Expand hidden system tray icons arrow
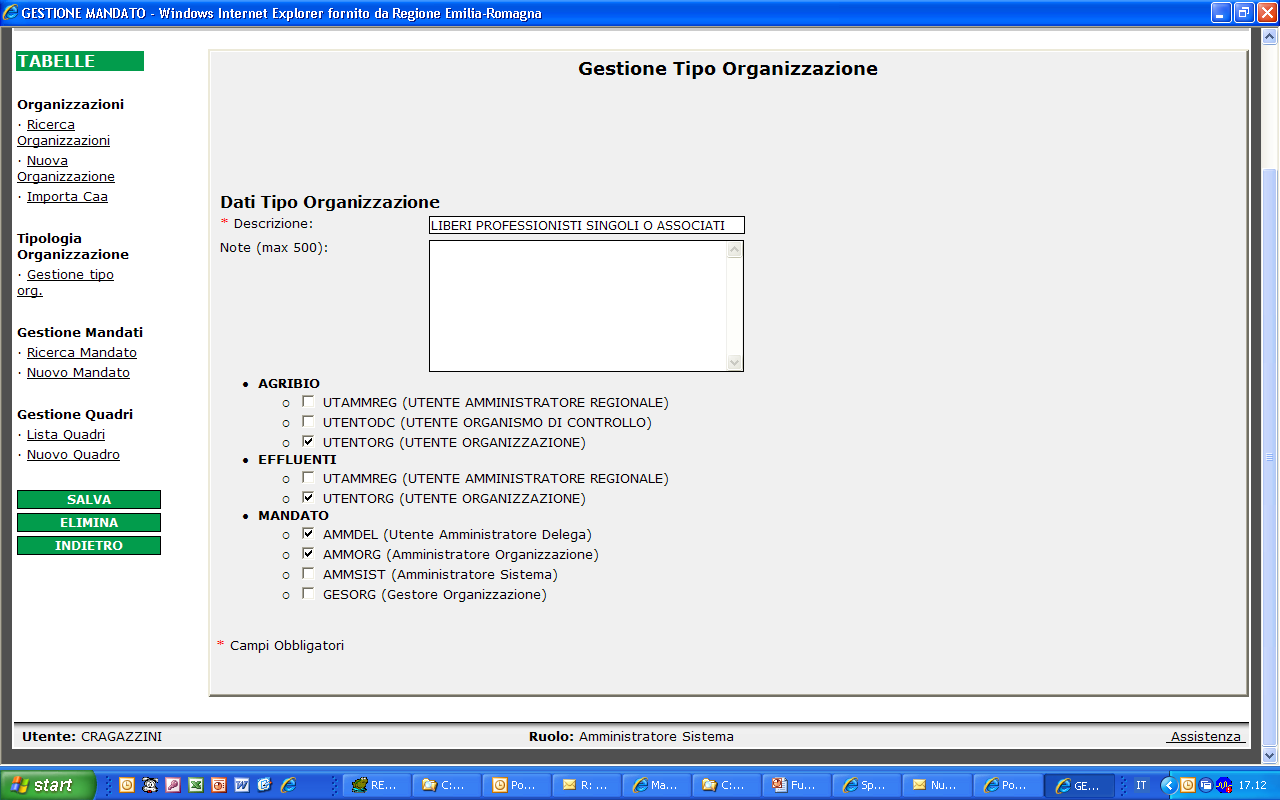The image size is (1280, 800). pos(1168,785)
